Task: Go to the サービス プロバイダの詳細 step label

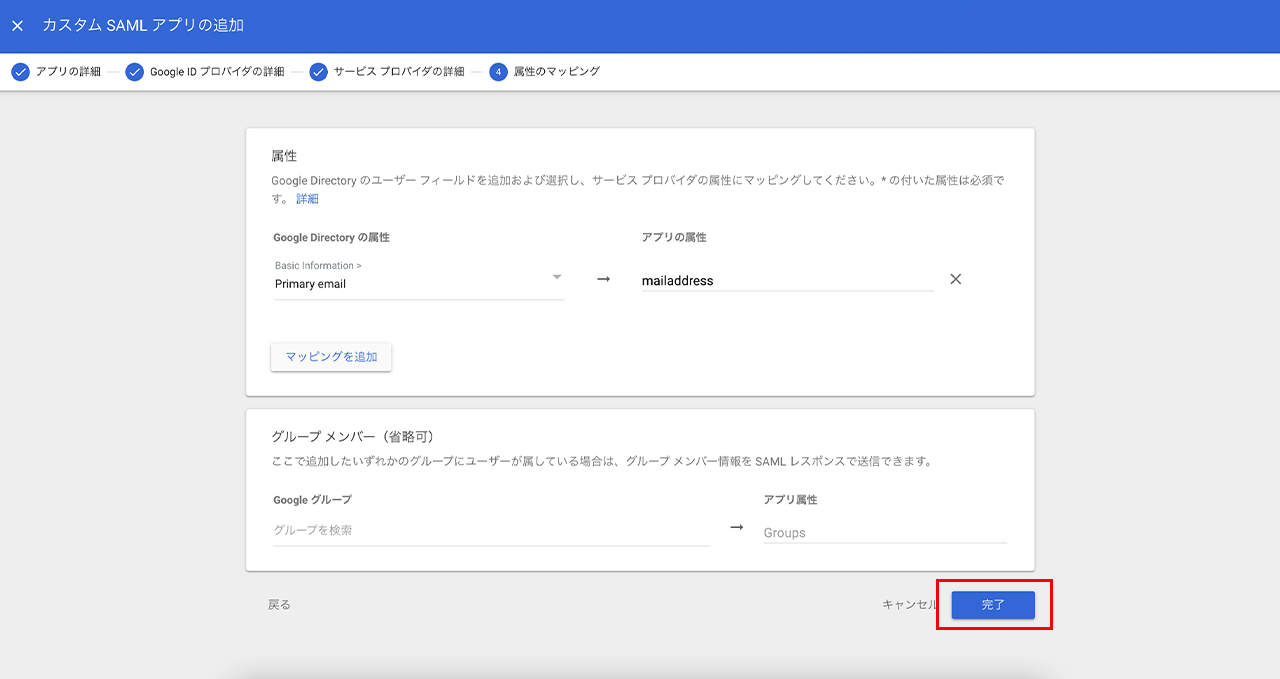Action: (399, 72)
